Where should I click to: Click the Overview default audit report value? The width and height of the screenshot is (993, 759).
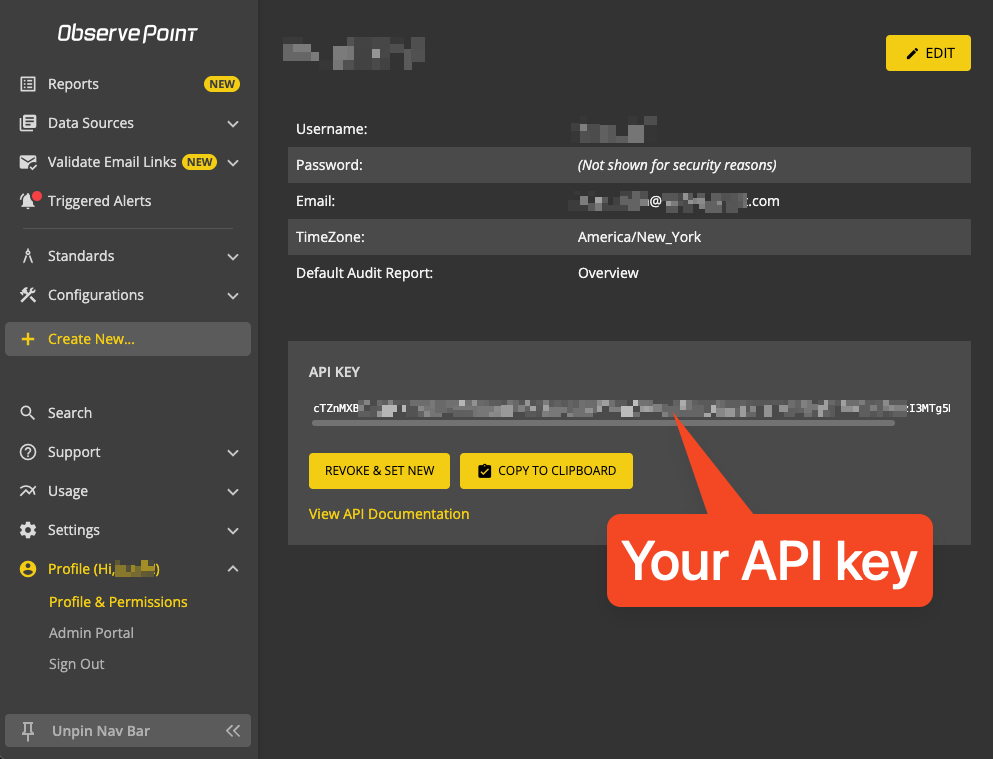[608, 273]
